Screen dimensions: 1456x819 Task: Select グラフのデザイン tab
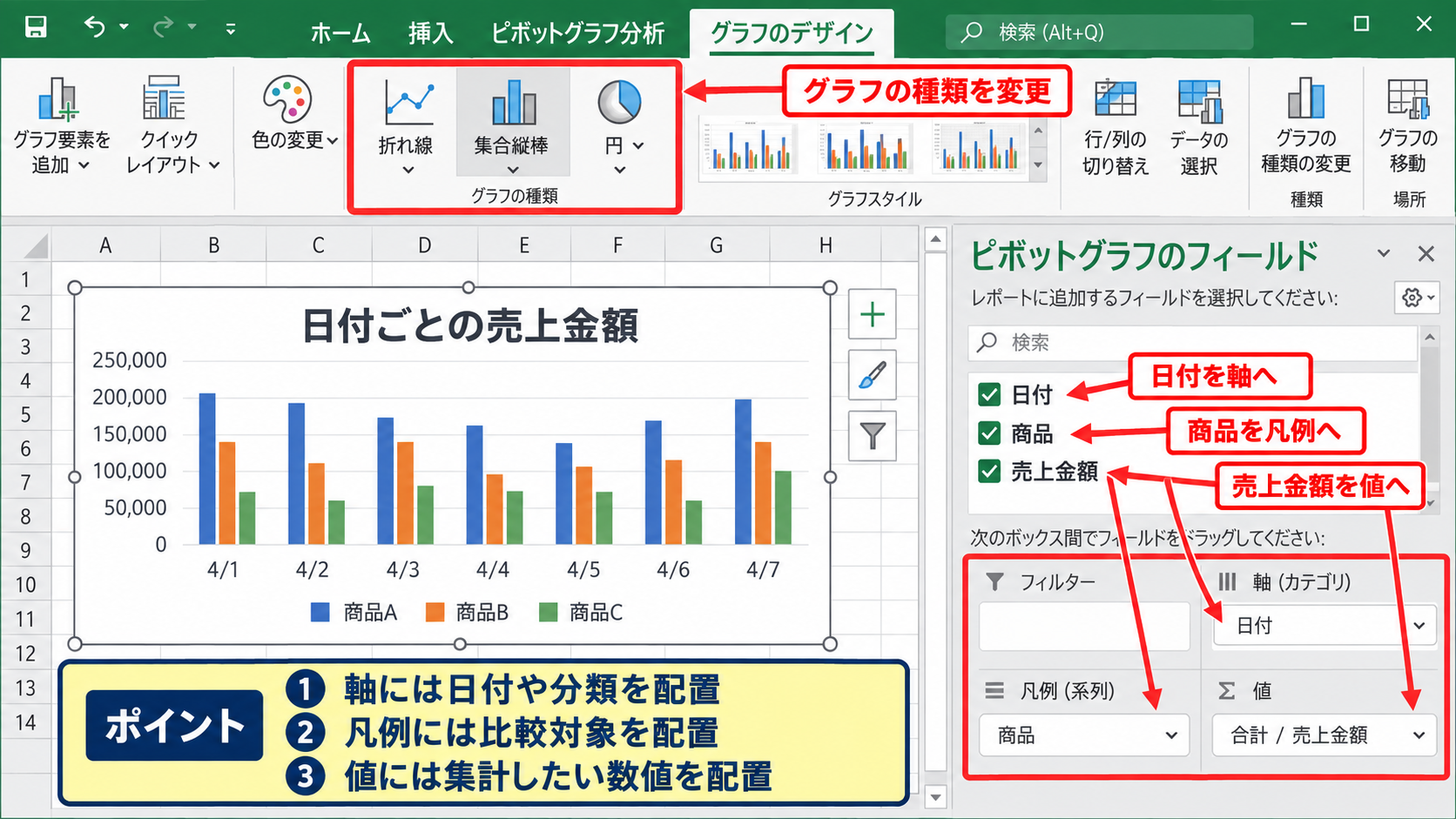coord(792,34)
